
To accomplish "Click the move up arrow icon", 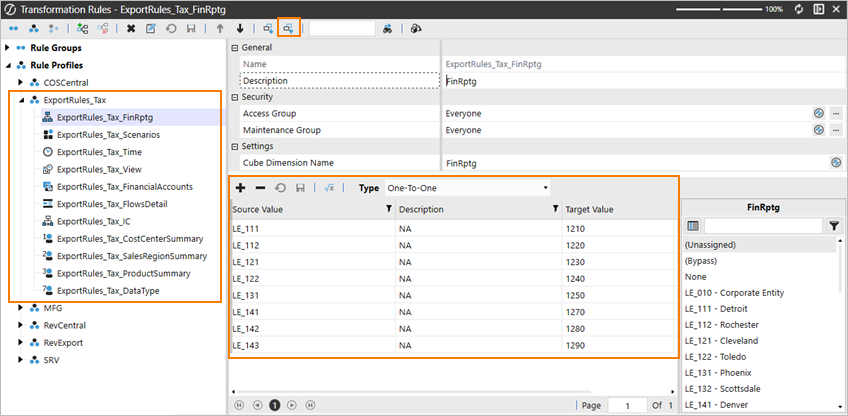I will coord(220,28).
